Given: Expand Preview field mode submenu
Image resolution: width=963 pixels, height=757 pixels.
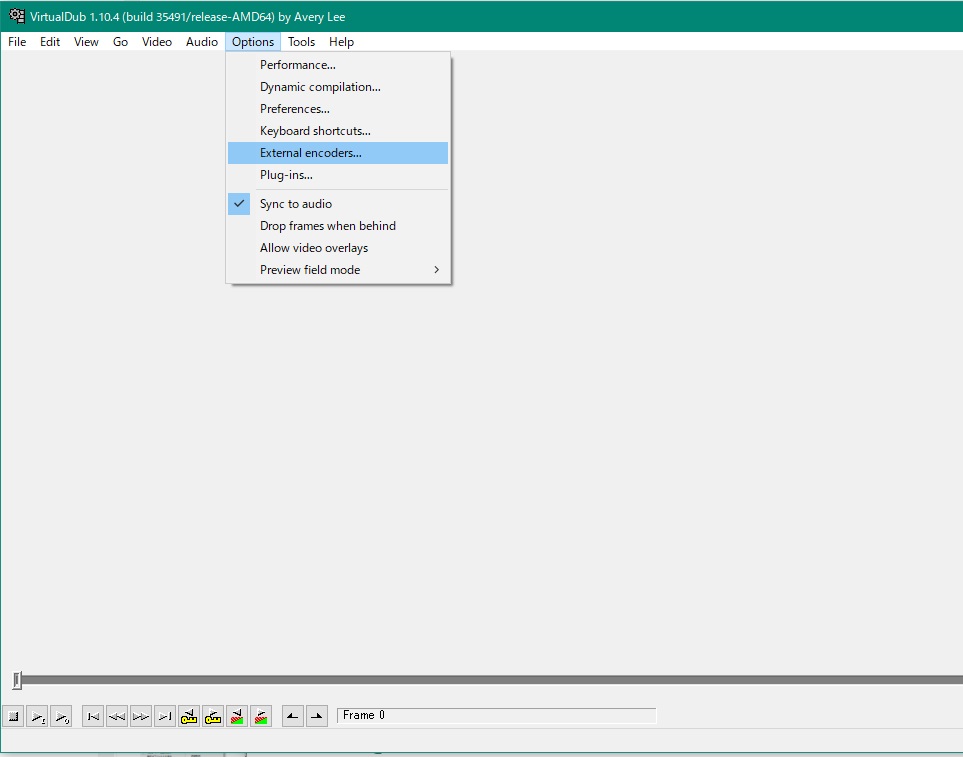Looking at the screenshot, I should [338, 270].
